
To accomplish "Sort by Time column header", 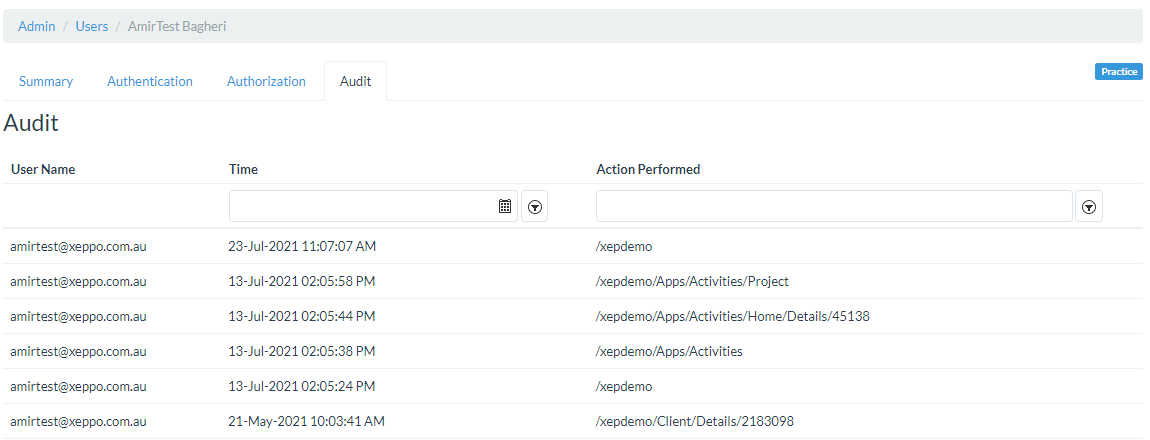I will pos(243,169).
